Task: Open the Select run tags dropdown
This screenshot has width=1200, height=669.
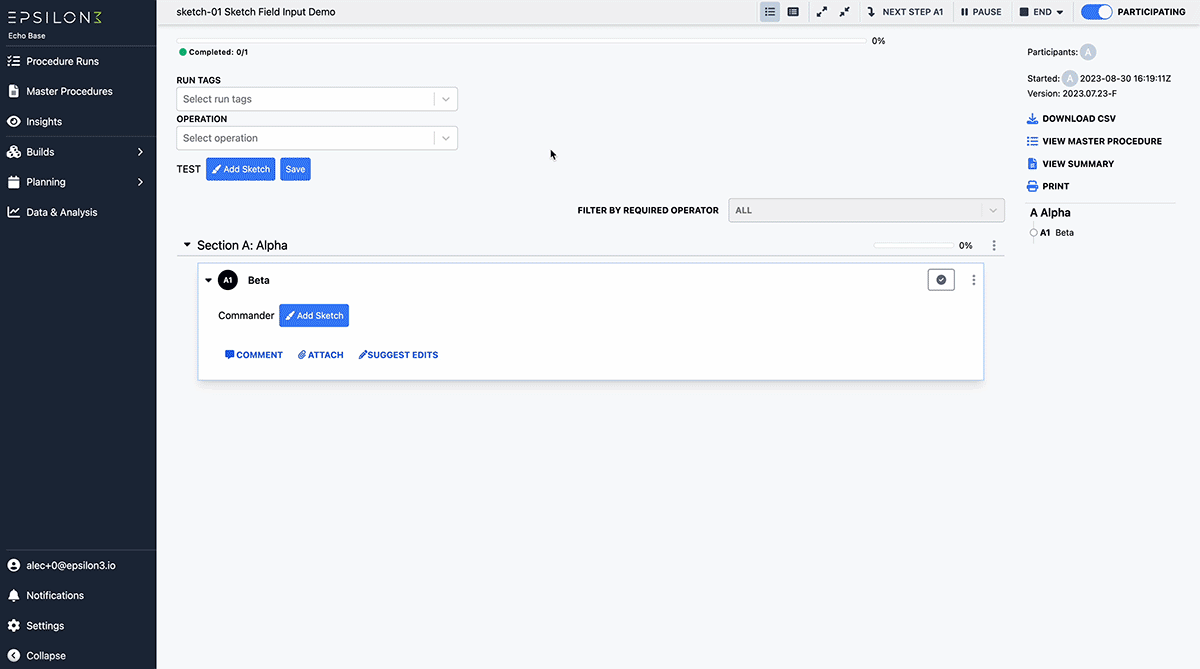Action: click(x=316, y=99)
